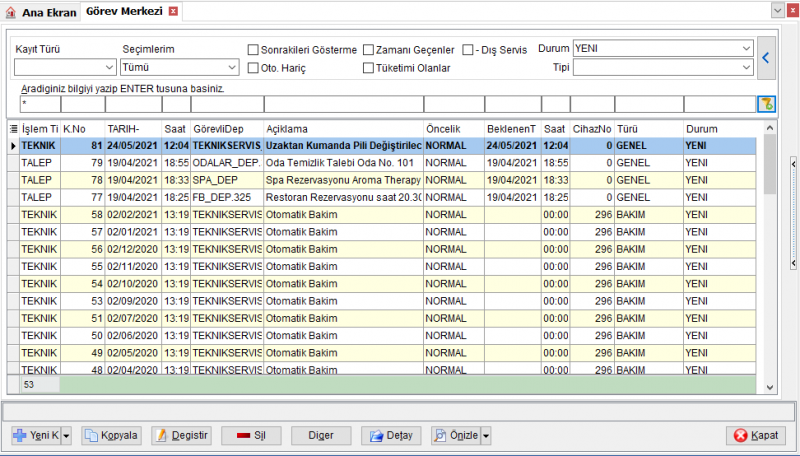Click the BAKIM cell in record 55
This screenshot has width=800, height=456.
coord(649,267)
